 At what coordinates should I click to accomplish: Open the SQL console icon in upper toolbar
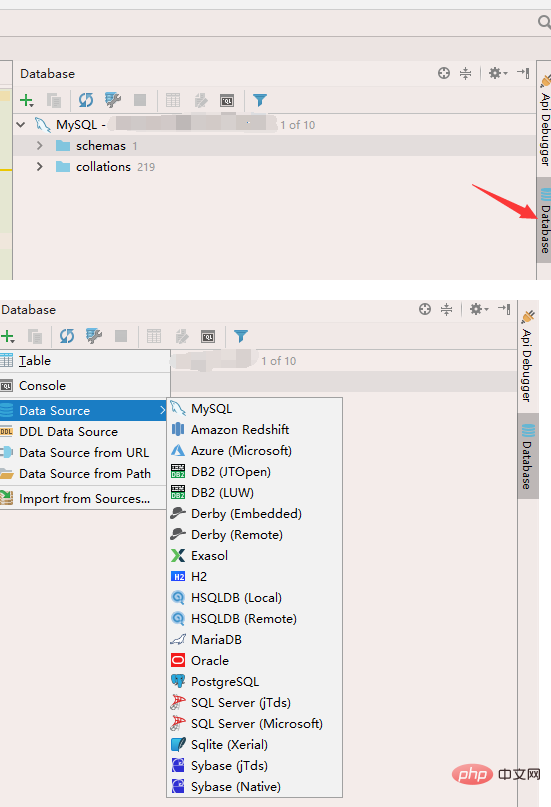pyautogui.click(x=227, y=100)
